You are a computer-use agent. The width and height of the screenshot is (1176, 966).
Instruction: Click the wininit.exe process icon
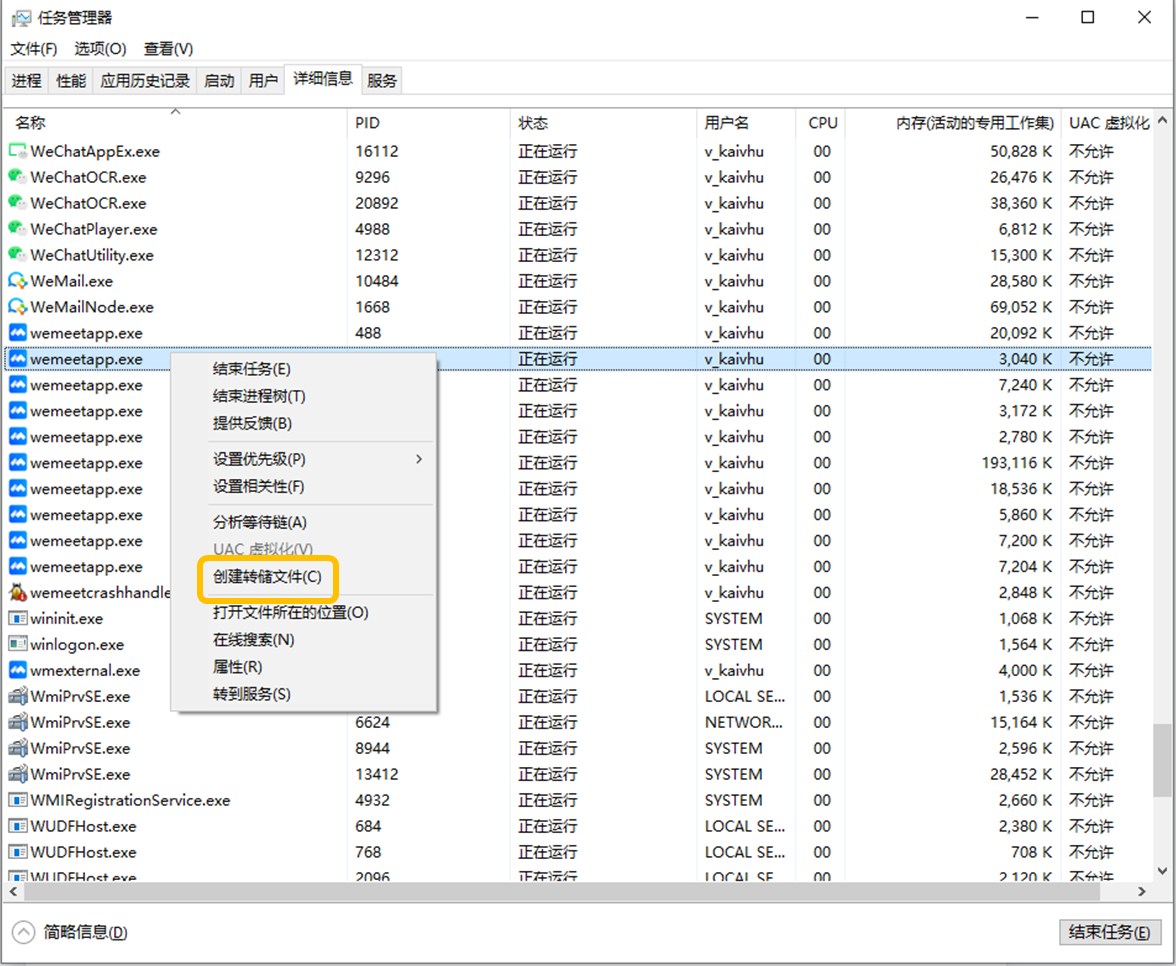(x=17, y=618)
